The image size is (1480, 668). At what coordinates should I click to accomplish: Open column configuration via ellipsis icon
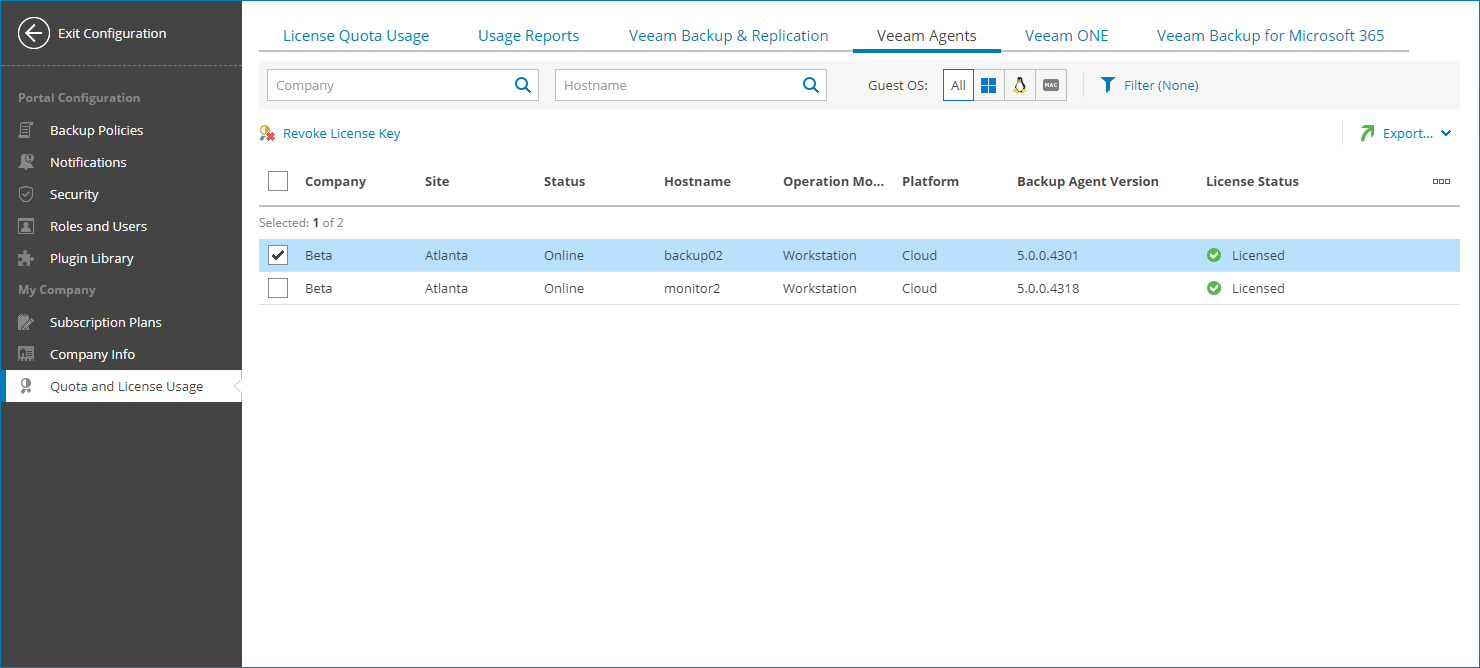pos(1441,181)
